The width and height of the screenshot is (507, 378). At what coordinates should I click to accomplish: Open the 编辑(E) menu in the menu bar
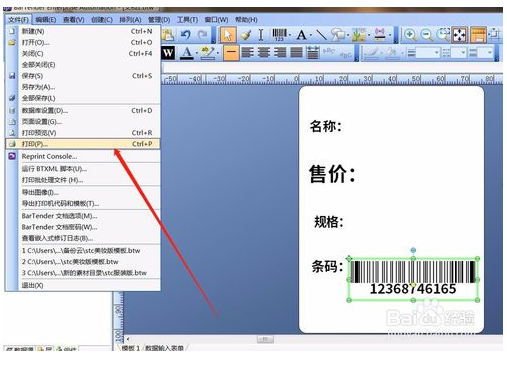[x=46, y=20]
